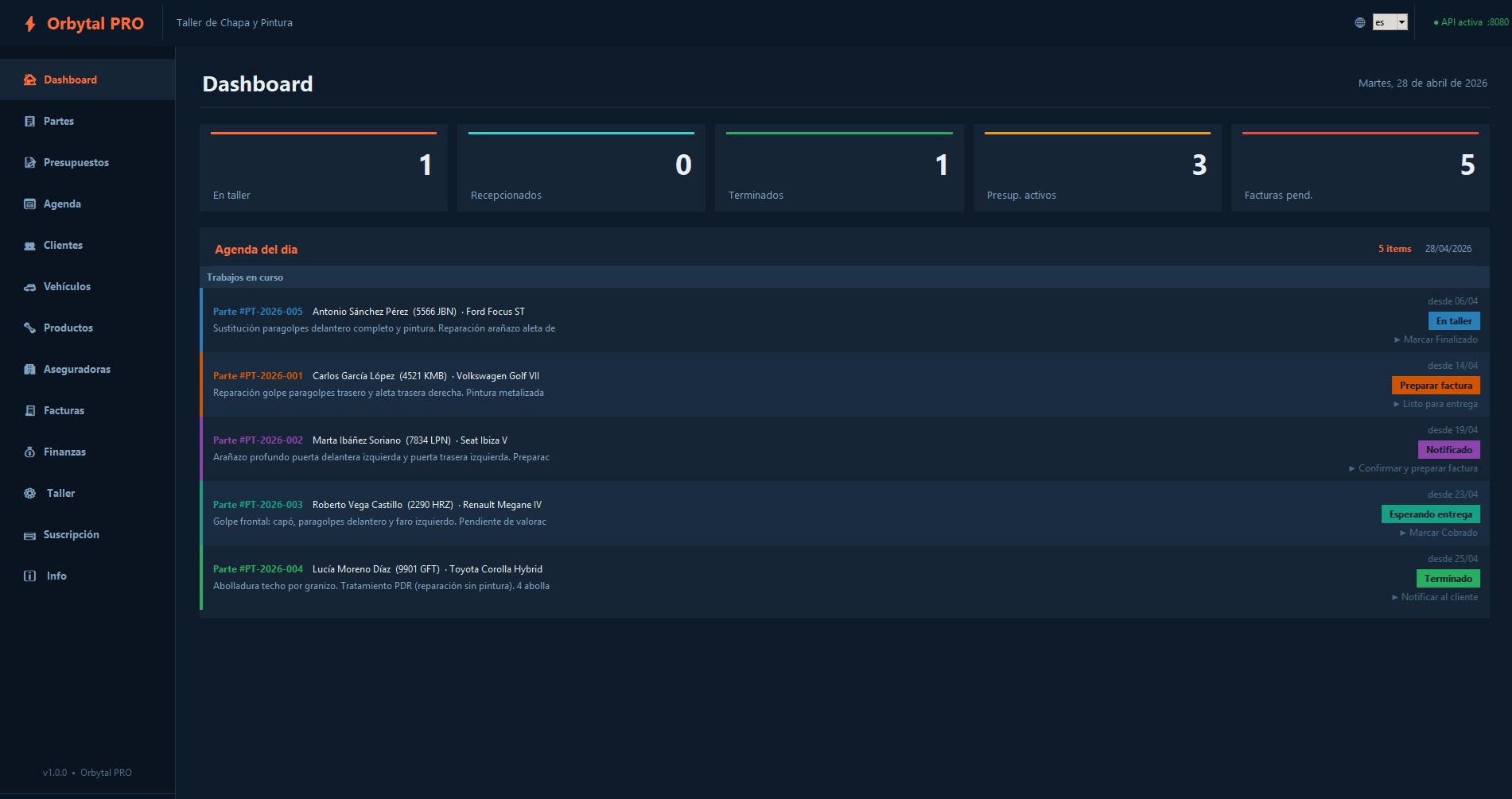Open the 'es' language dropdown
1512x799 pixels.
pos(1390,22)
